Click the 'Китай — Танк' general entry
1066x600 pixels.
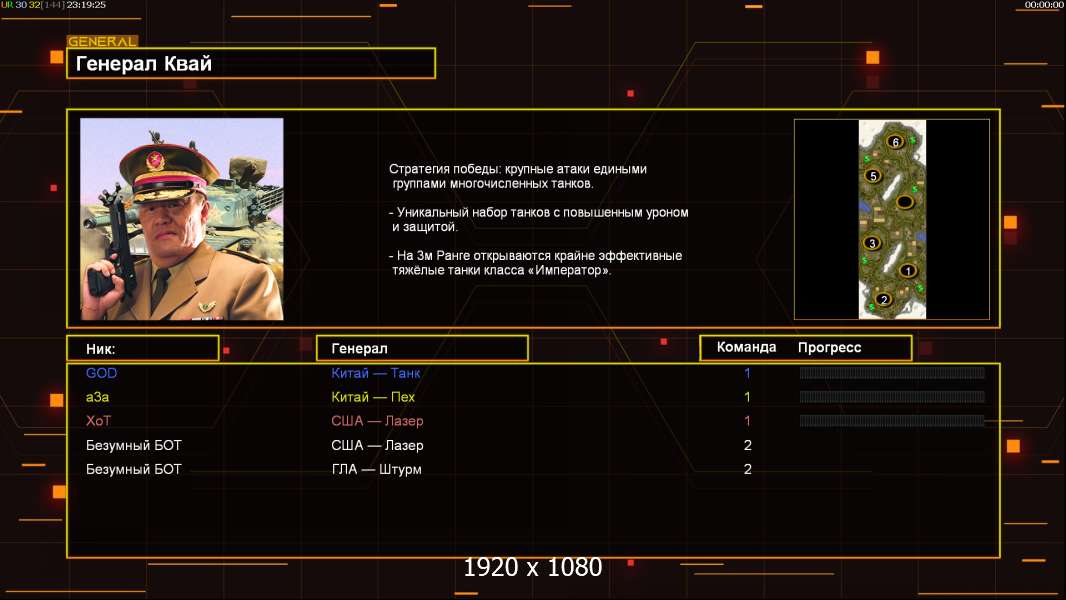click(x=375, y=372)
